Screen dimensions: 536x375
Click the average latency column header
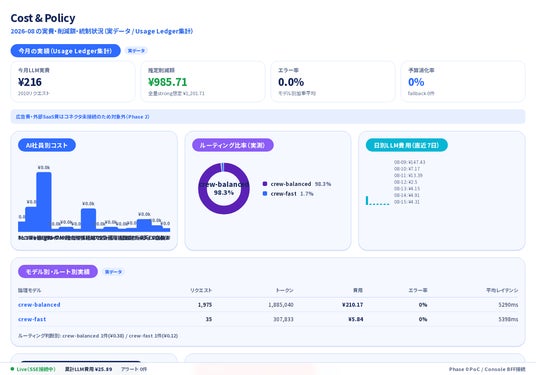pos(502,290)
